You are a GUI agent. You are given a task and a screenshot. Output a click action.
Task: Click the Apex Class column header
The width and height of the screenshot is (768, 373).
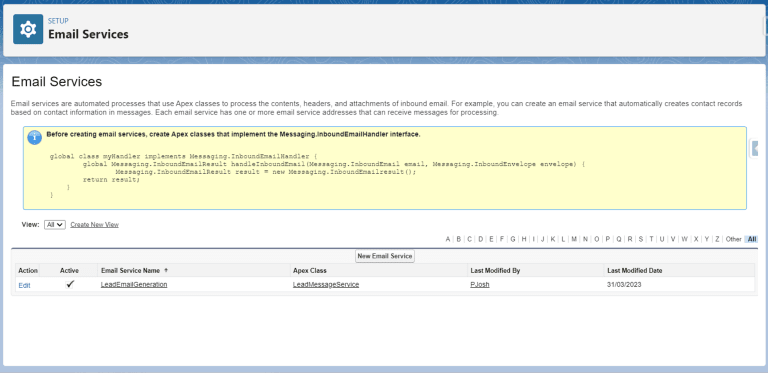[310, 270]
